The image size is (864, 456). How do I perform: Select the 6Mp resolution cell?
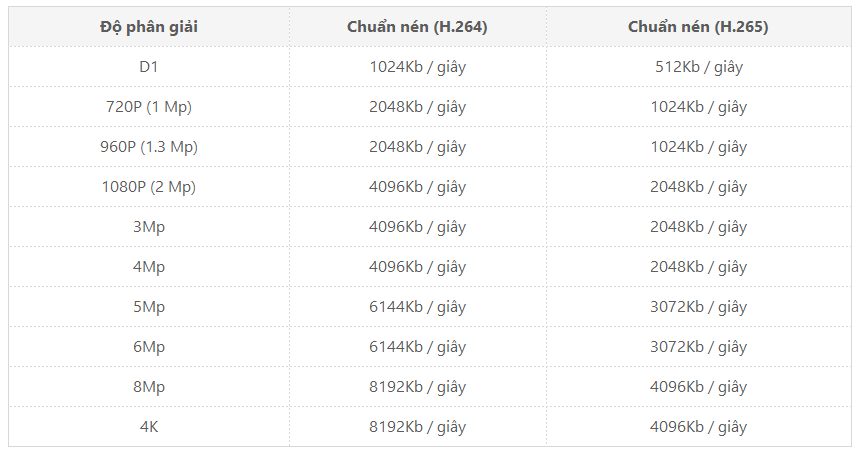(149, 347)
